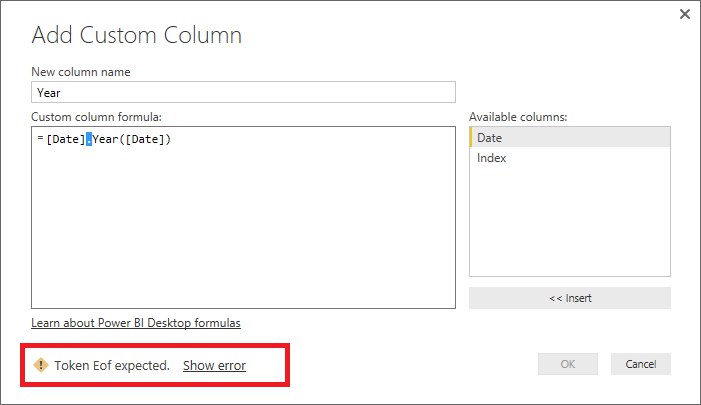701x405 pixels.
Task: Focus the New column name field
Action: pyautogui.click(x=243, y=92)
